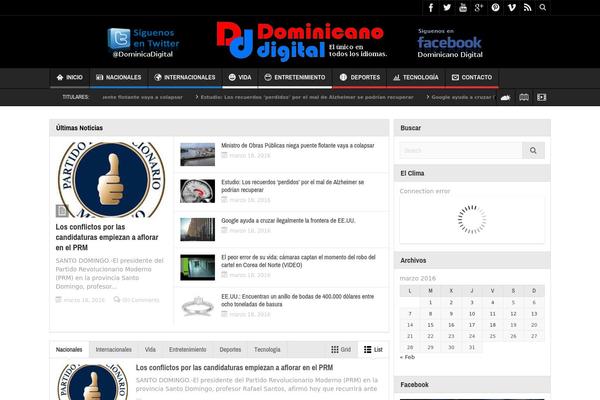Switch to the Internacionales category tab

click(114, 349)
